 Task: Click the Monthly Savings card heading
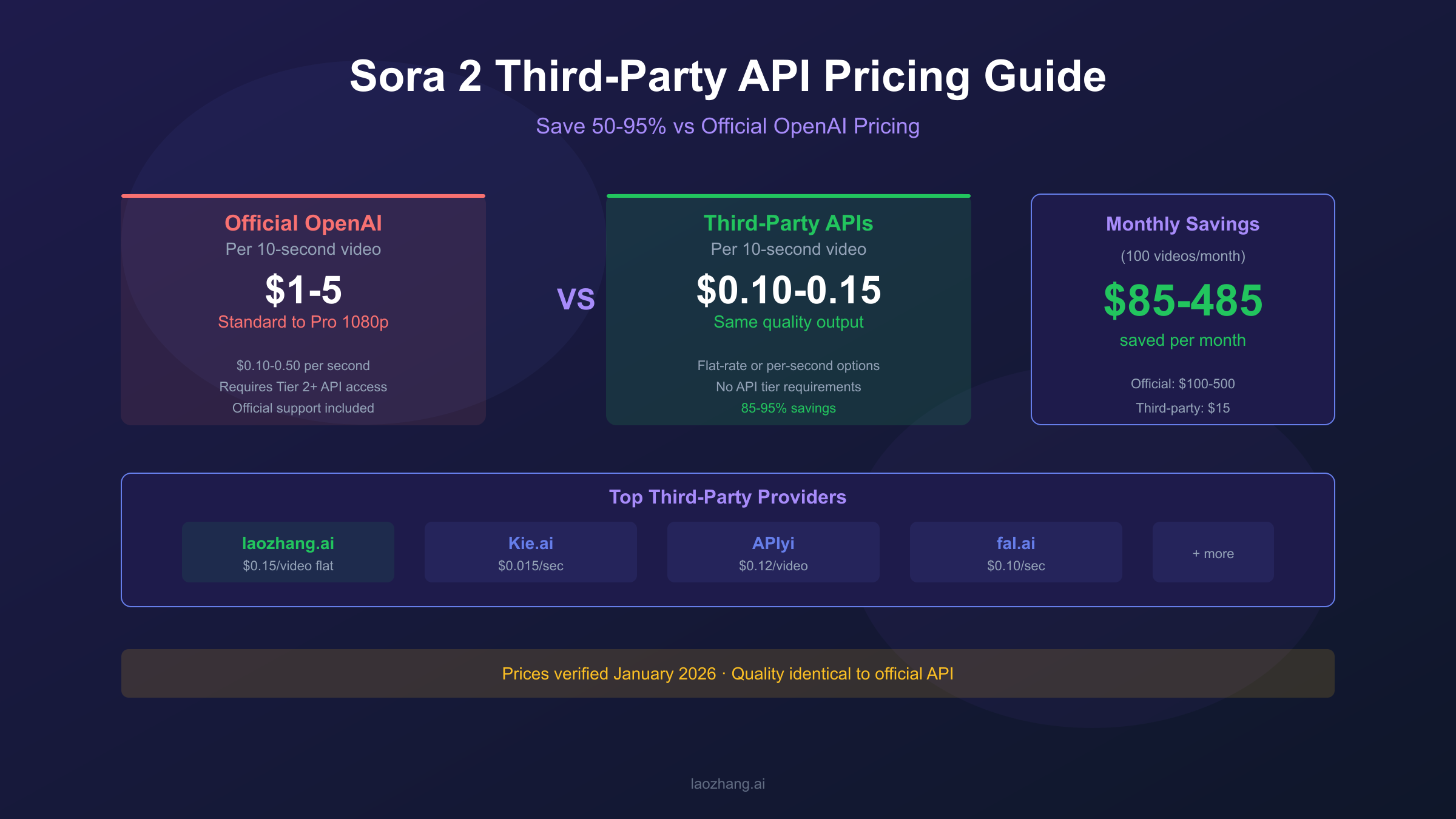[x=1182, y=224]
